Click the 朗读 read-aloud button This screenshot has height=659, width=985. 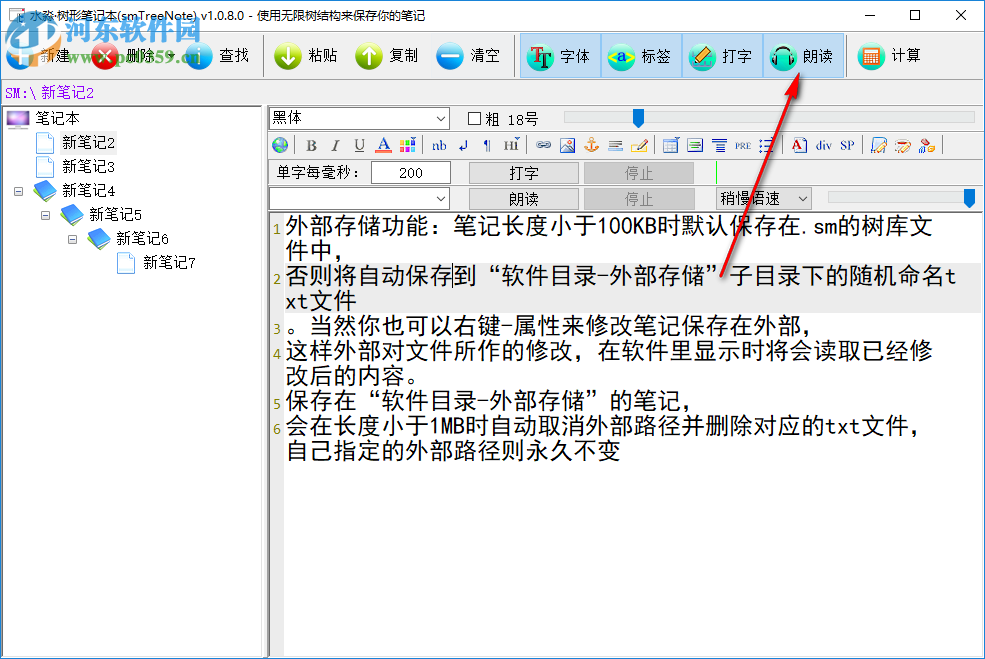pos(524,198)
